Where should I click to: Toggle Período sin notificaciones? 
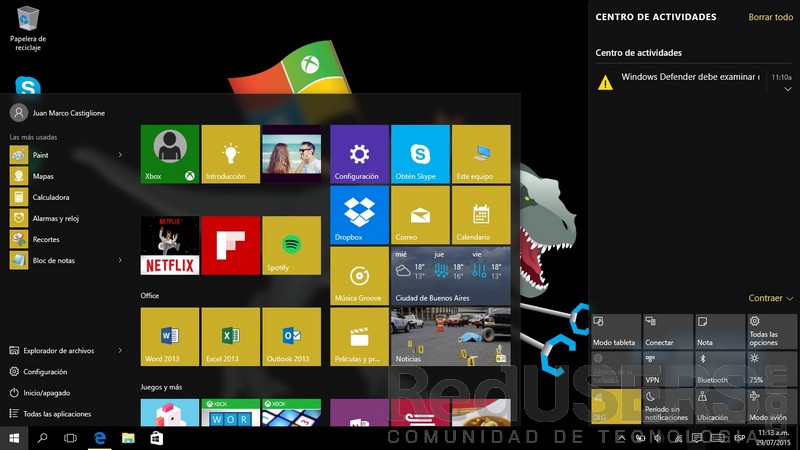tap(668, 406)
